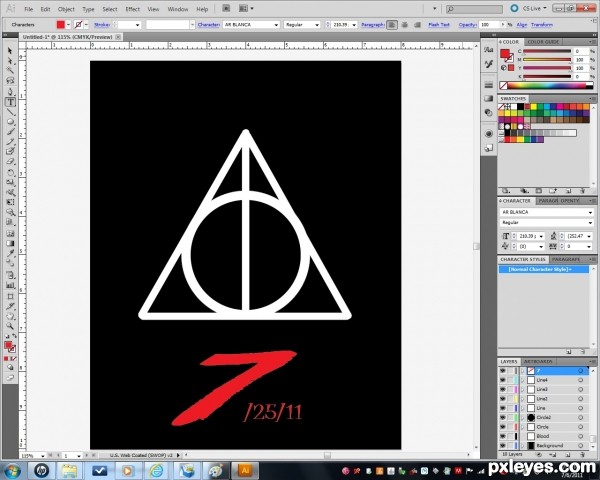Open the fill color dropdown in control bar

[68, 25]
